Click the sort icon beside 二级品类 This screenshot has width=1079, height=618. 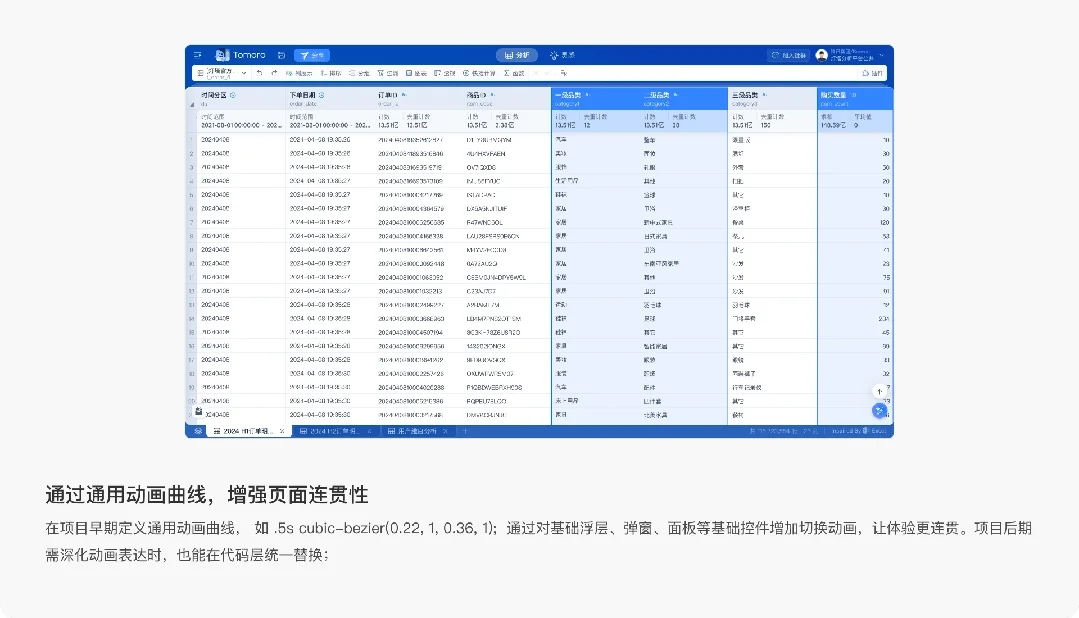click(x=676, y=95)
